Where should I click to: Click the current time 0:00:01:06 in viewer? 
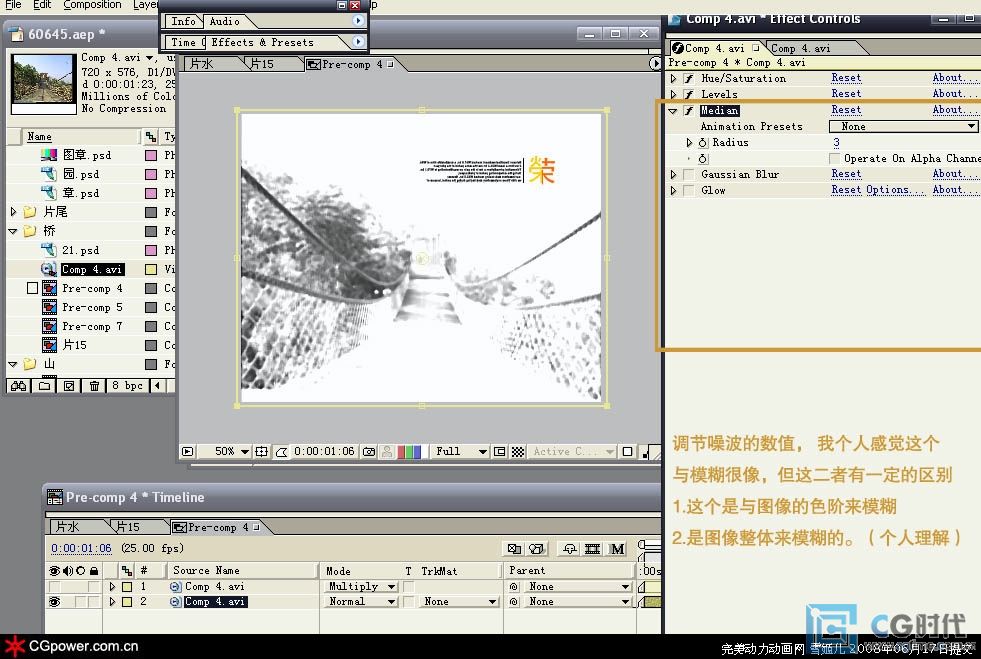pyautogui.click(x=324, y=451)
